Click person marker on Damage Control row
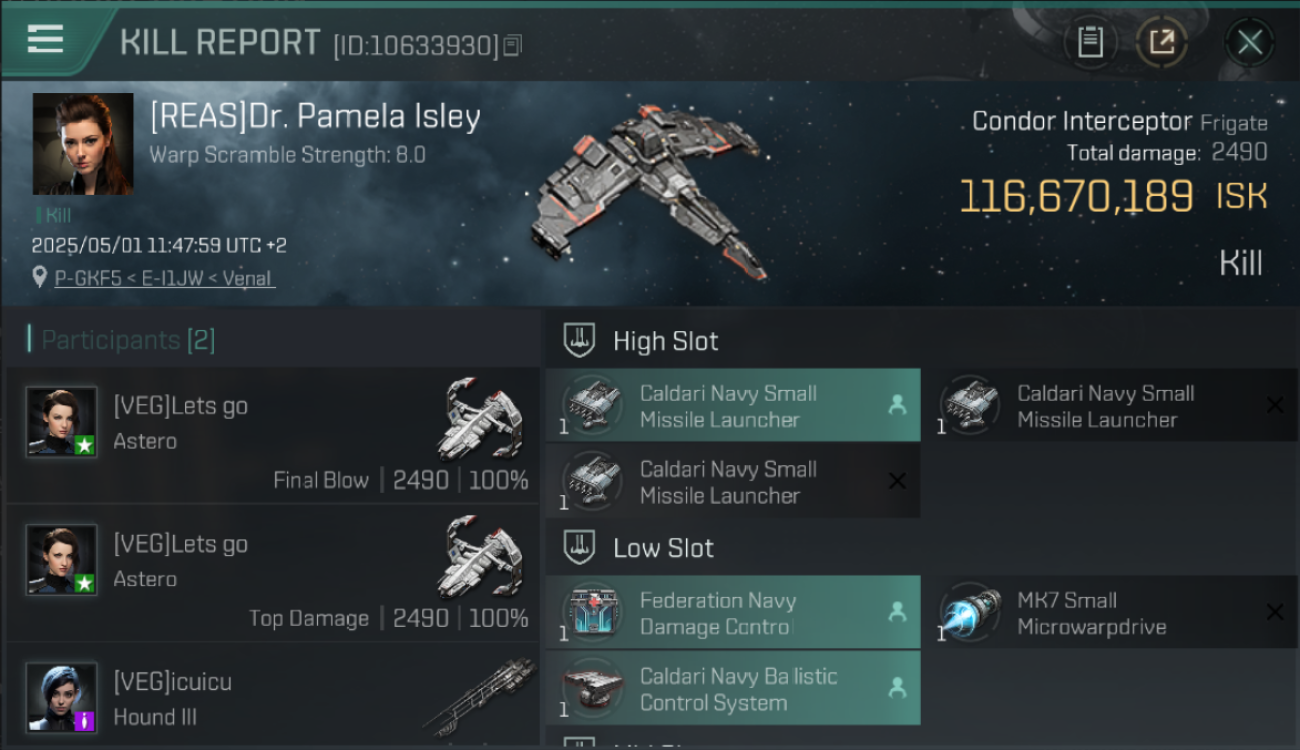 click(897, 612)
